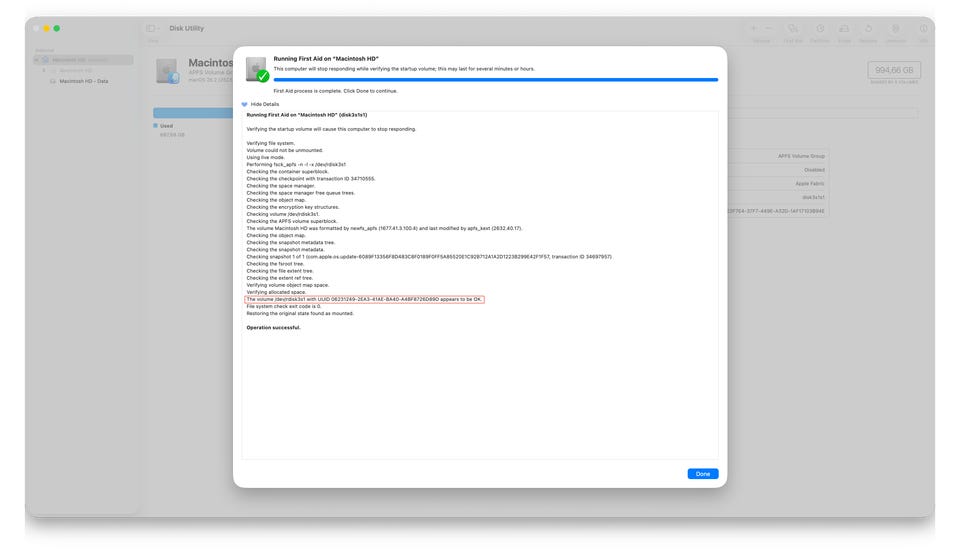Click the "disk3s1s1" device value in background
This screenshot has width=960, height=550.
[x=813, y=197]
